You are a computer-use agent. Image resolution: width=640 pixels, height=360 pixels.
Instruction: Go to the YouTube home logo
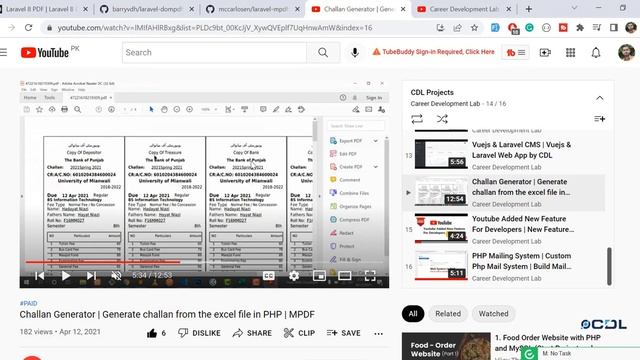45,53
